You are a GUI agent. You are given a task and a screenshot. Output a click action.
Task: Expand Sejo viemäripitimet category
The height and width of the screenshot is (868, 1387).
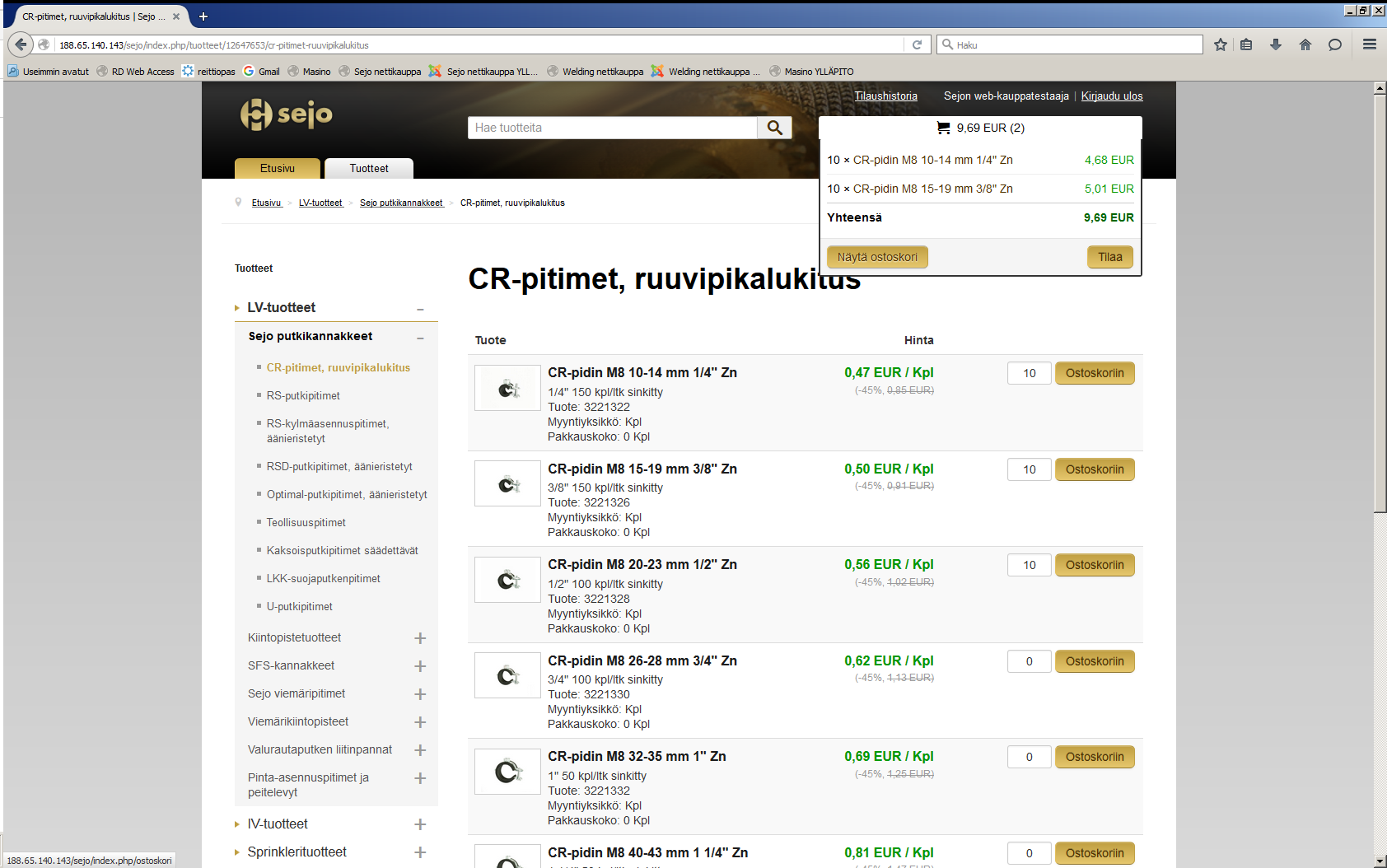pos(420,694)
